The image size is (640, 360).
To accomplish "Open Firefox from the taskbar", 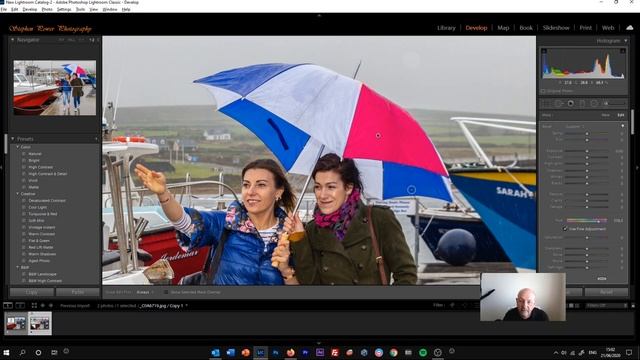I will coord(290,352).
